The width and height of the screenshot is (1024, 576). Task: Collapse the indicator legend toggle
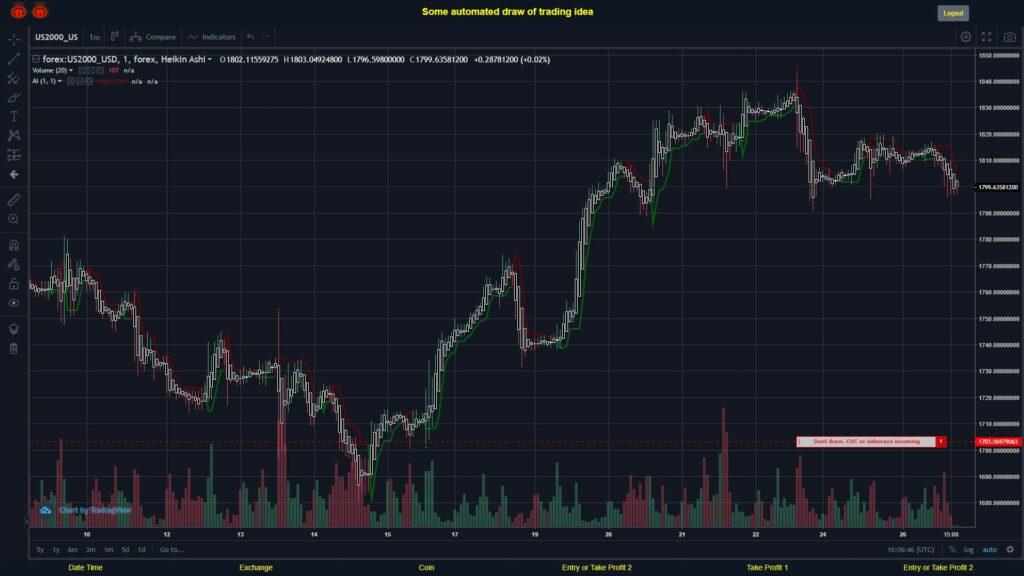pyautogui.click(x=36, y=59)
